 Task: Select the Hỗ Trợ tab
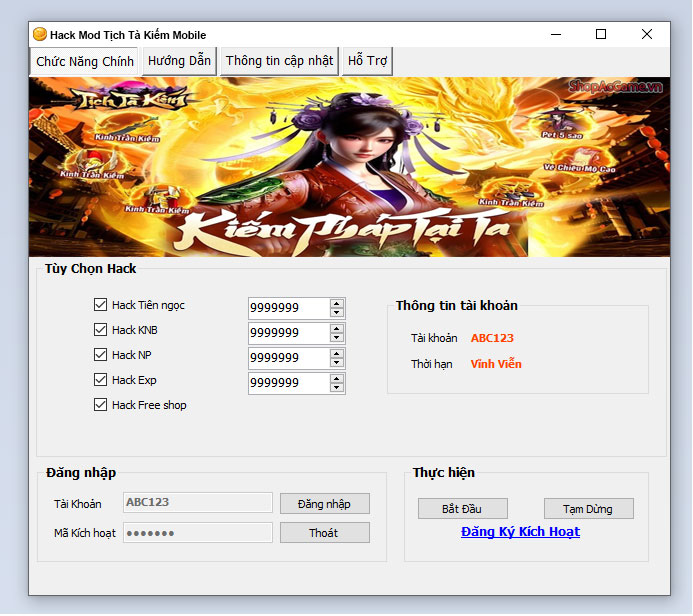367,61
